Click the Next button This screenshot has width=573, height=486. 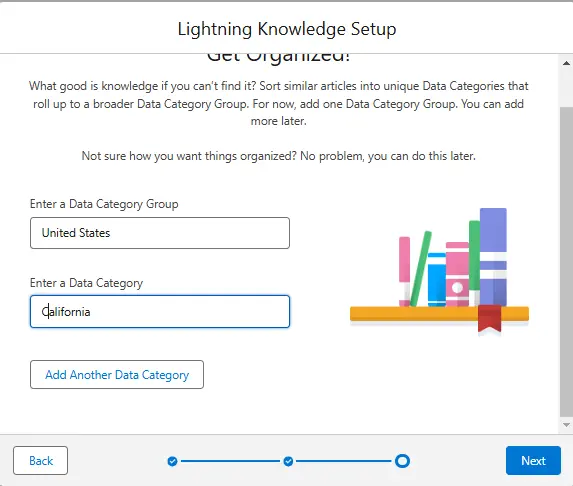tap(533, 460)
